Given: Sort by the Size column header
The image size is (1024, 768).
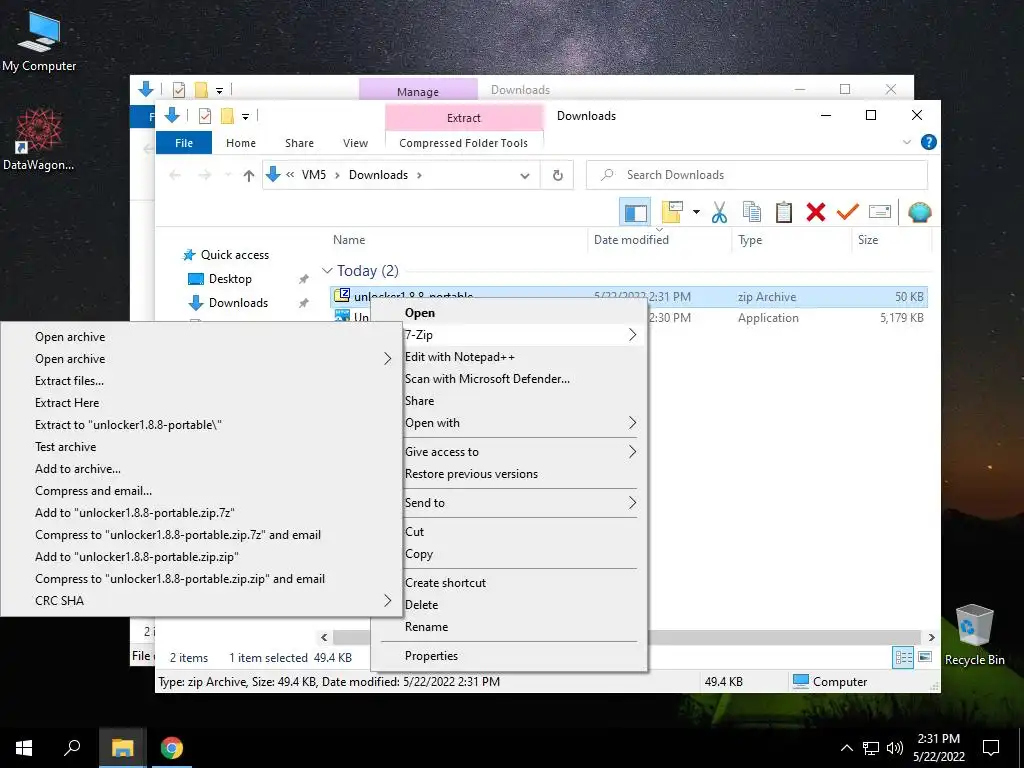Looking at the screenshot, I should coord(868,240).
